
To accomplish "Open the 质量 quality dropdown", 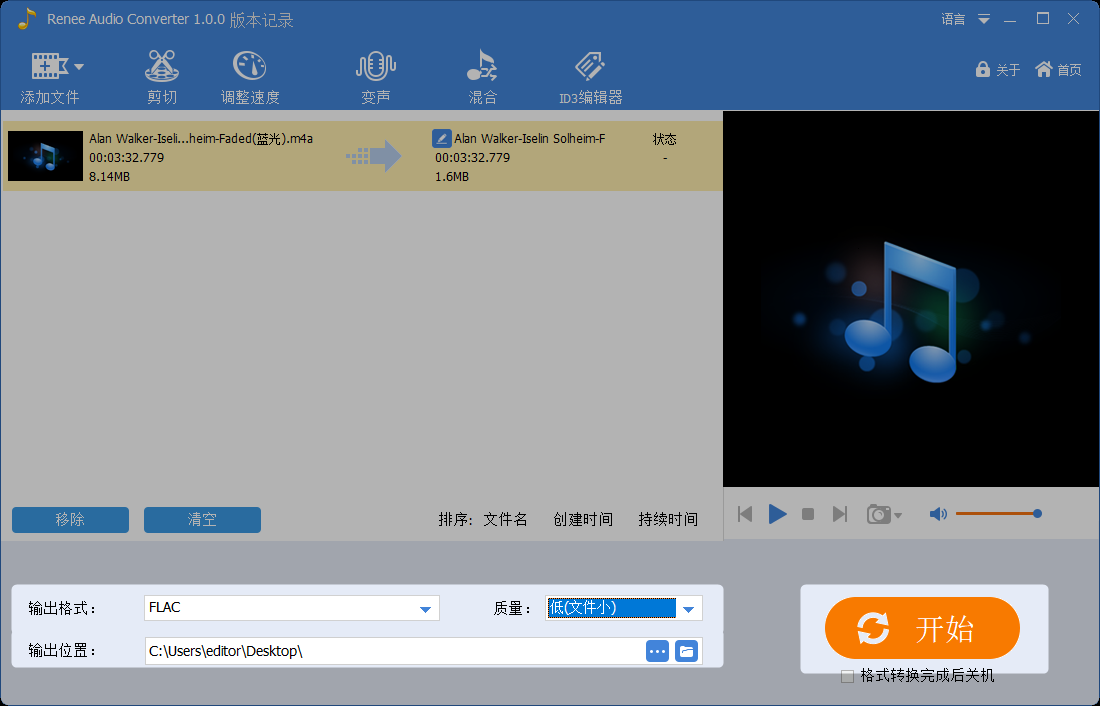I will click(624, 608).
